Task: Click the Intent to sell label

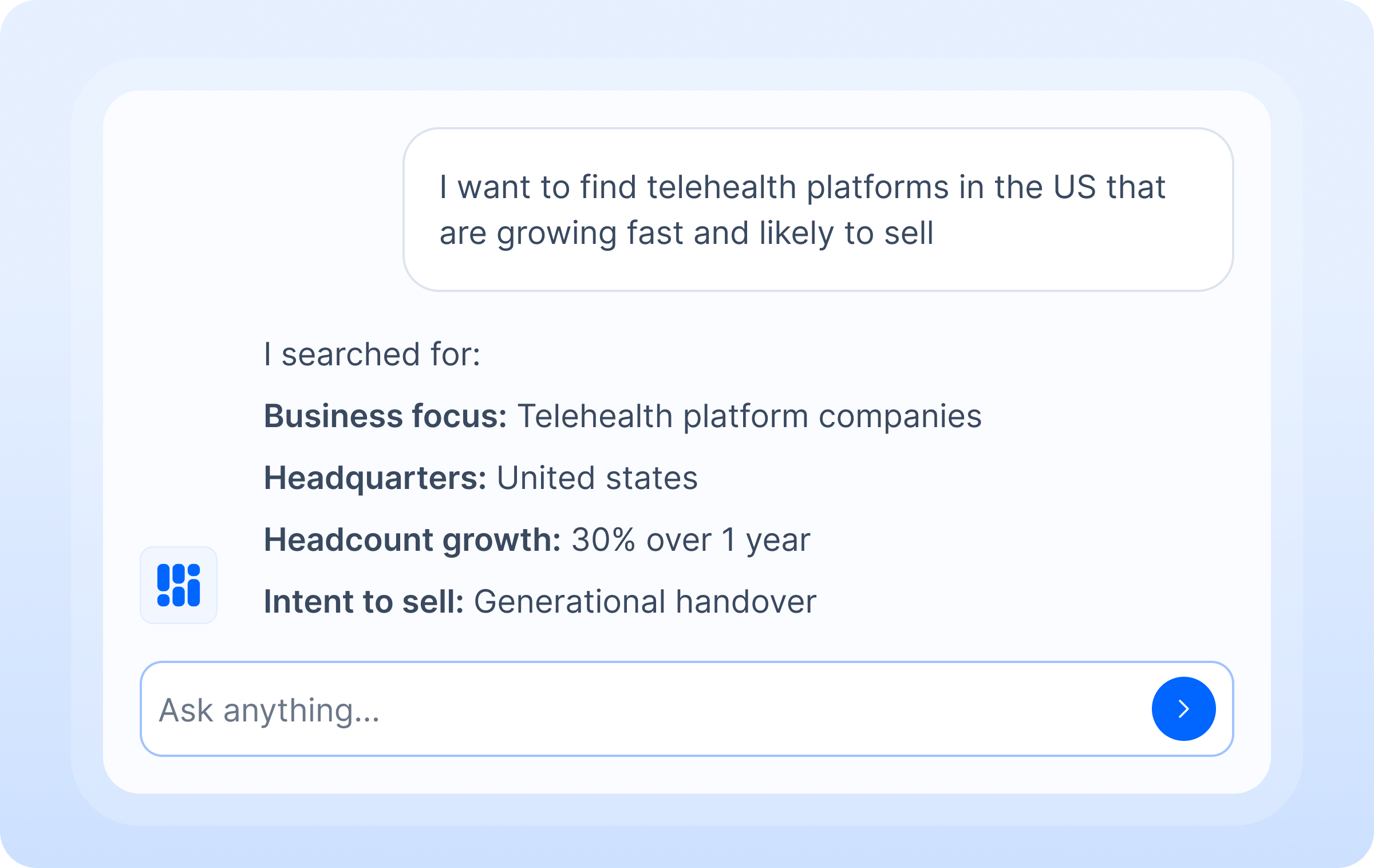Action: 364,602
